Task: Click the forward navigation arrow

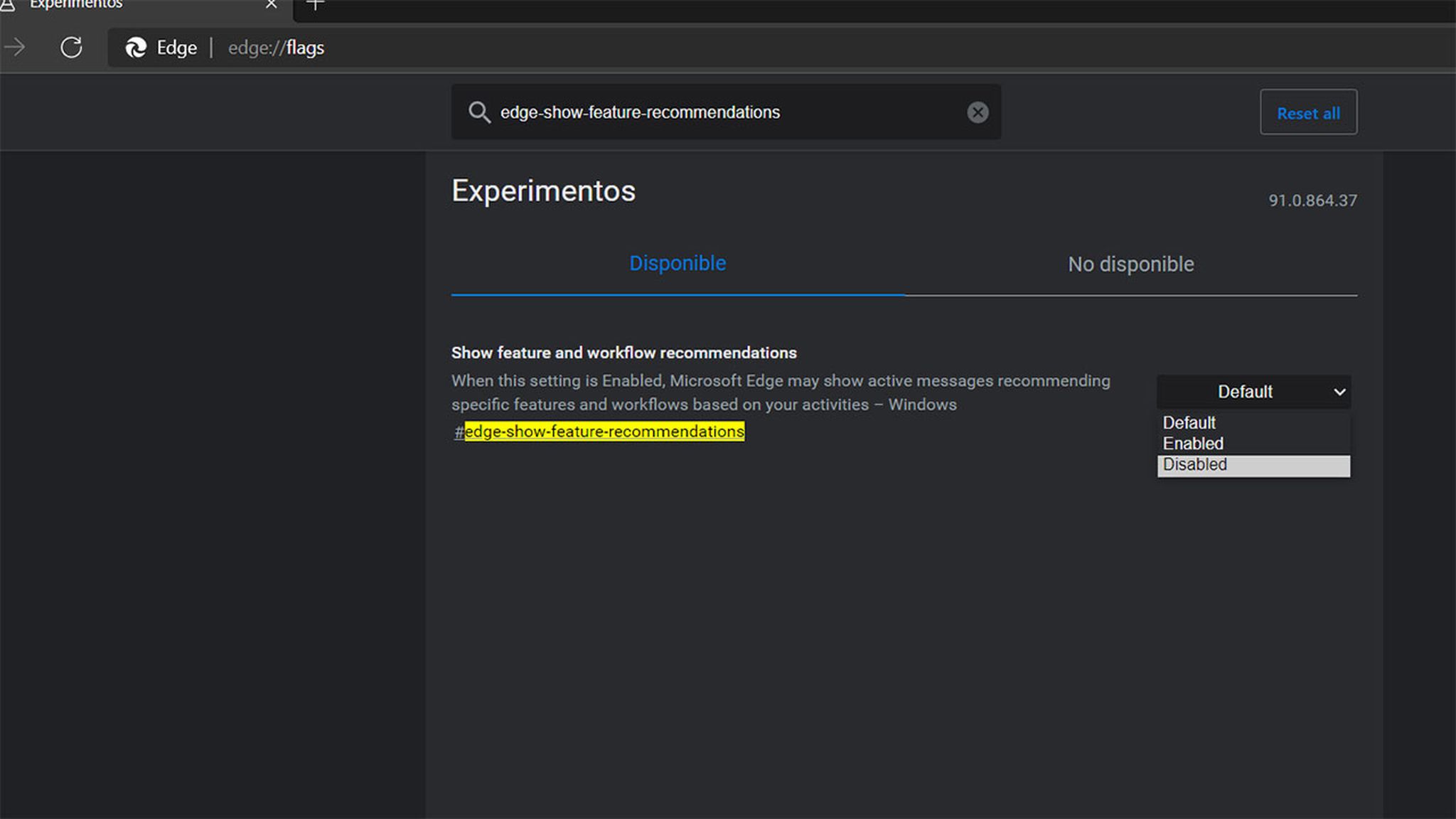Action: click(x=16, y=48)
